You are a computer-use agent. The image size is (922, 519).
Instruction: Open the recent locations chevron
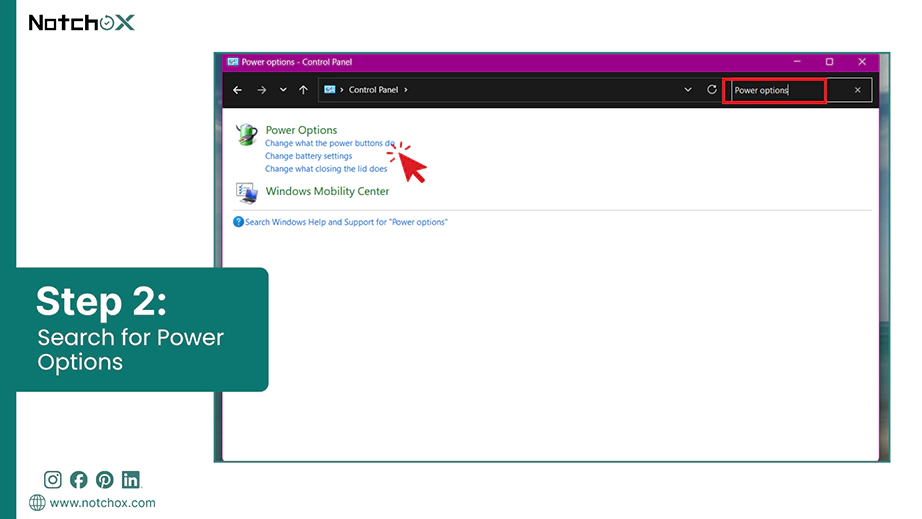283,90
